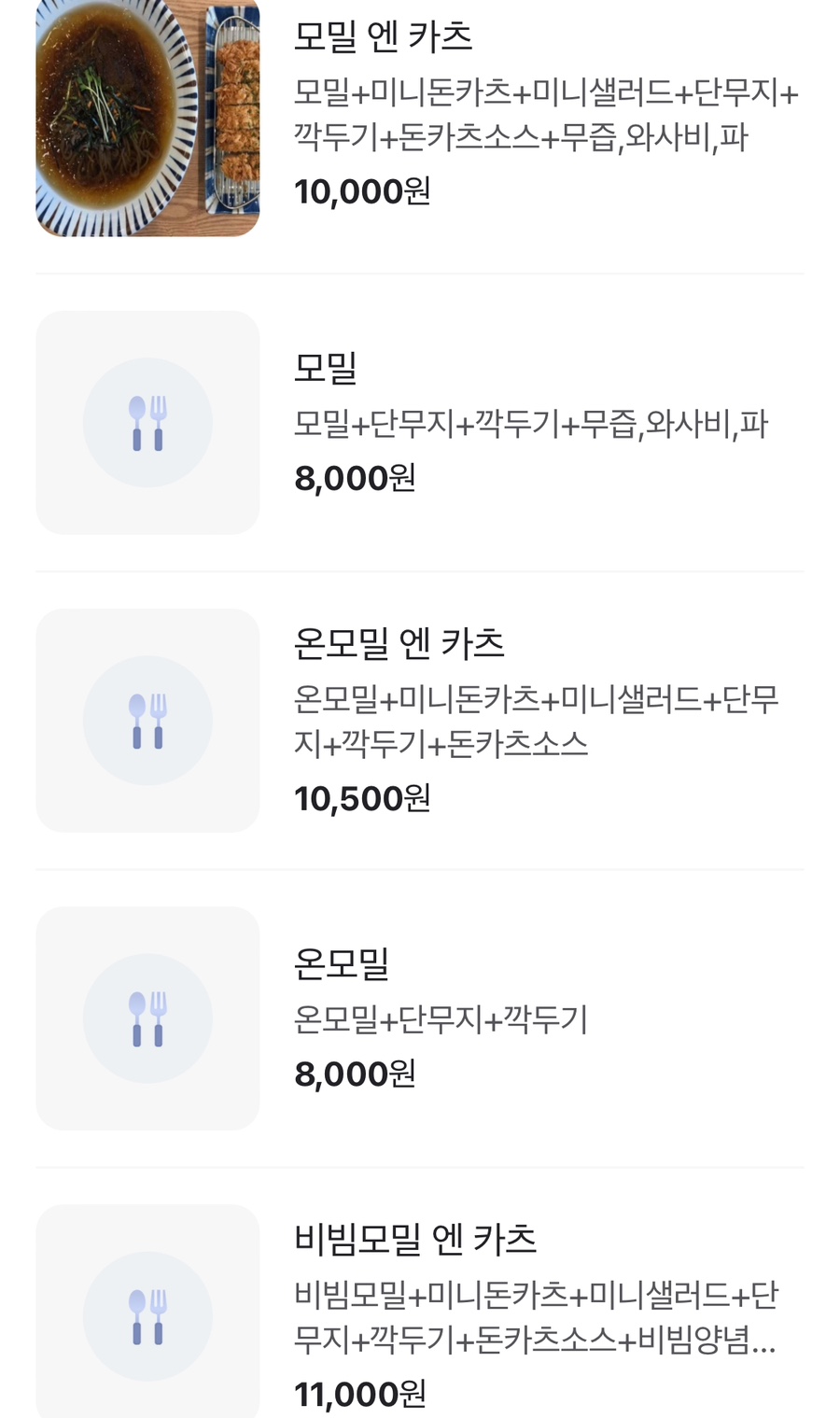Tap the 11,000원 price label
Screen dimensions: 840x1418
(360, 1395)
